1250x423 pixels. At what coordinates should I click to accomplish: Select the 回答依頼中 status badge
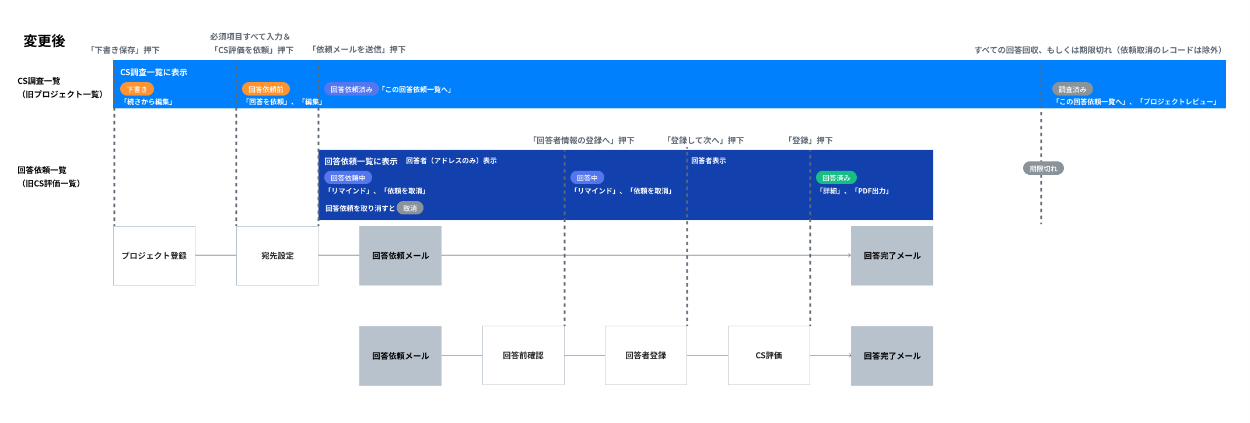point(348,178)
